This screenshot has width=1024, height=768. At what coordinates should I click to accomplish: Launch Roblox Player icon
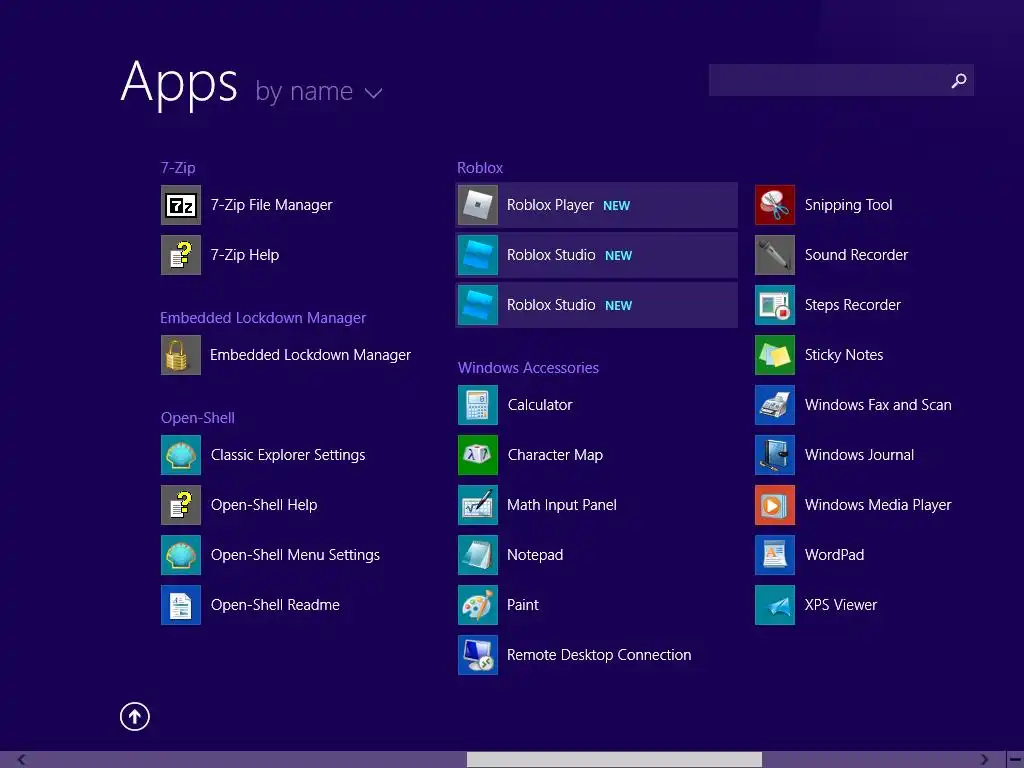tap(478, 205)
